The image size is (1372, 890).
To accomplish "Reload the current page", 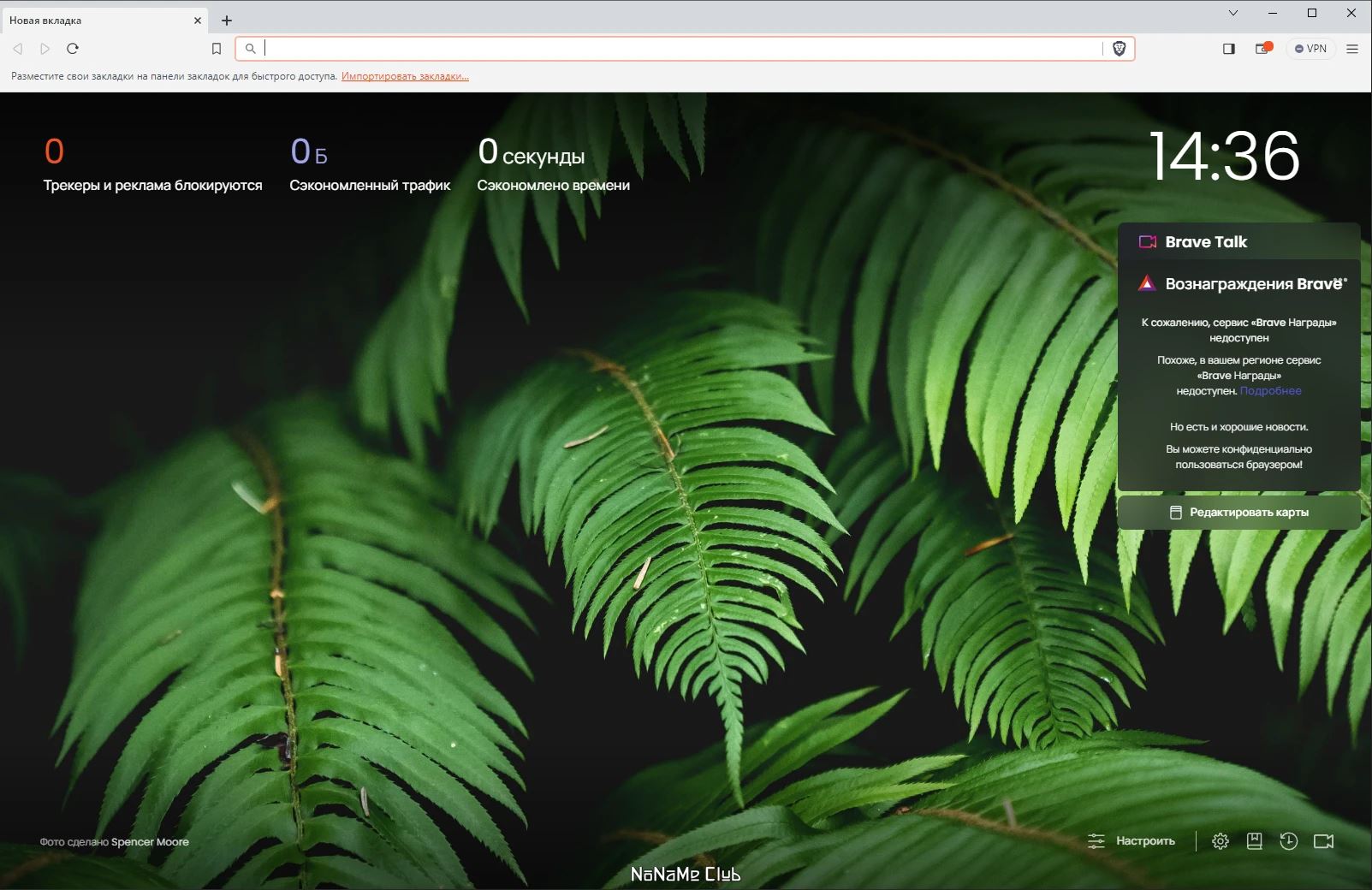I will [73, 49].
